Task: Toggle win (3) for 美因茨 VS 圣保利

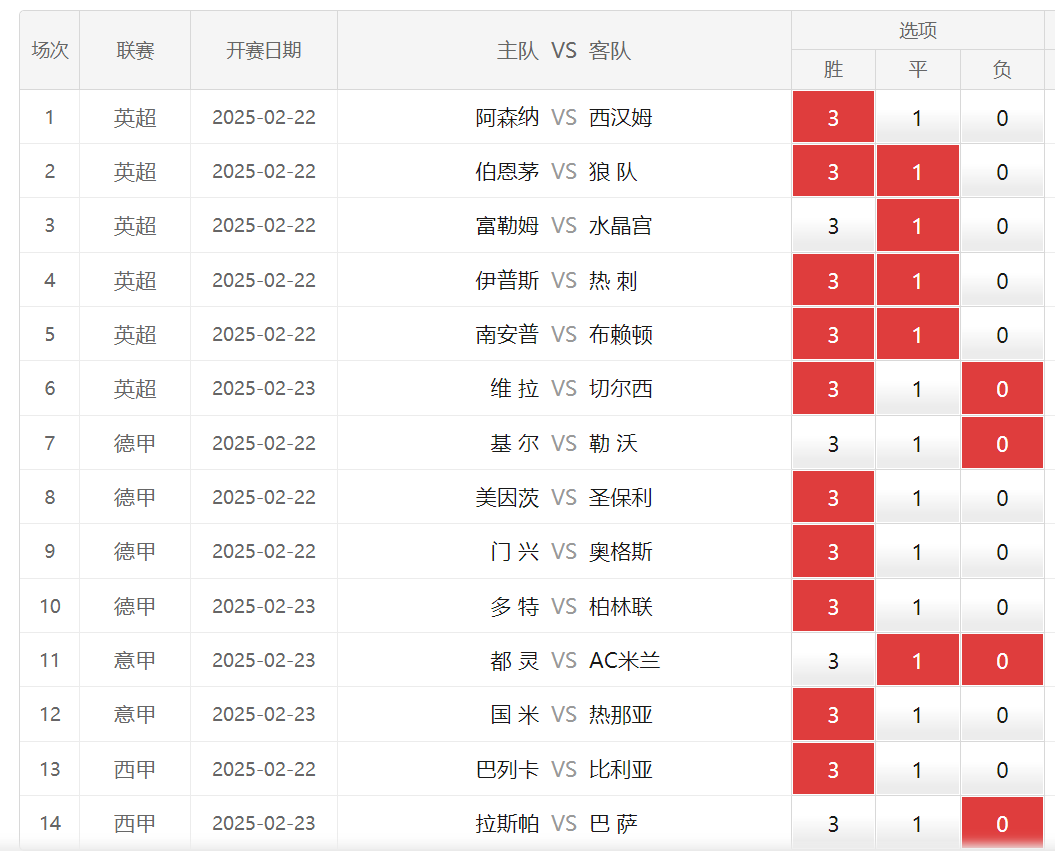Action: coord(833,497)
